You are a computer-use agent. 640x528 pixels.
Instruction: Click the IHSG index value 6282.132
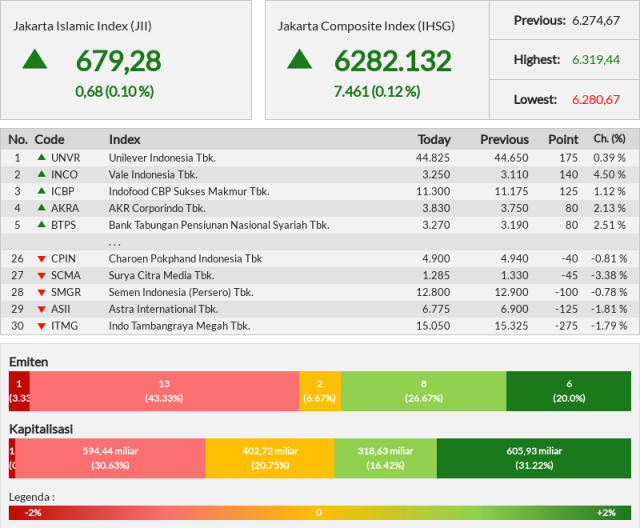pyautogui.click(x=393, y=61)
